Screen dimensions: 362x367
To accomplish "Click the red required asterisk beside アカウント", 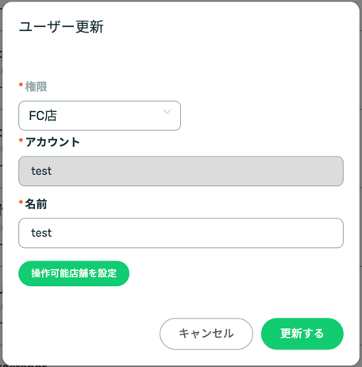I will click(x=21, y=141).
